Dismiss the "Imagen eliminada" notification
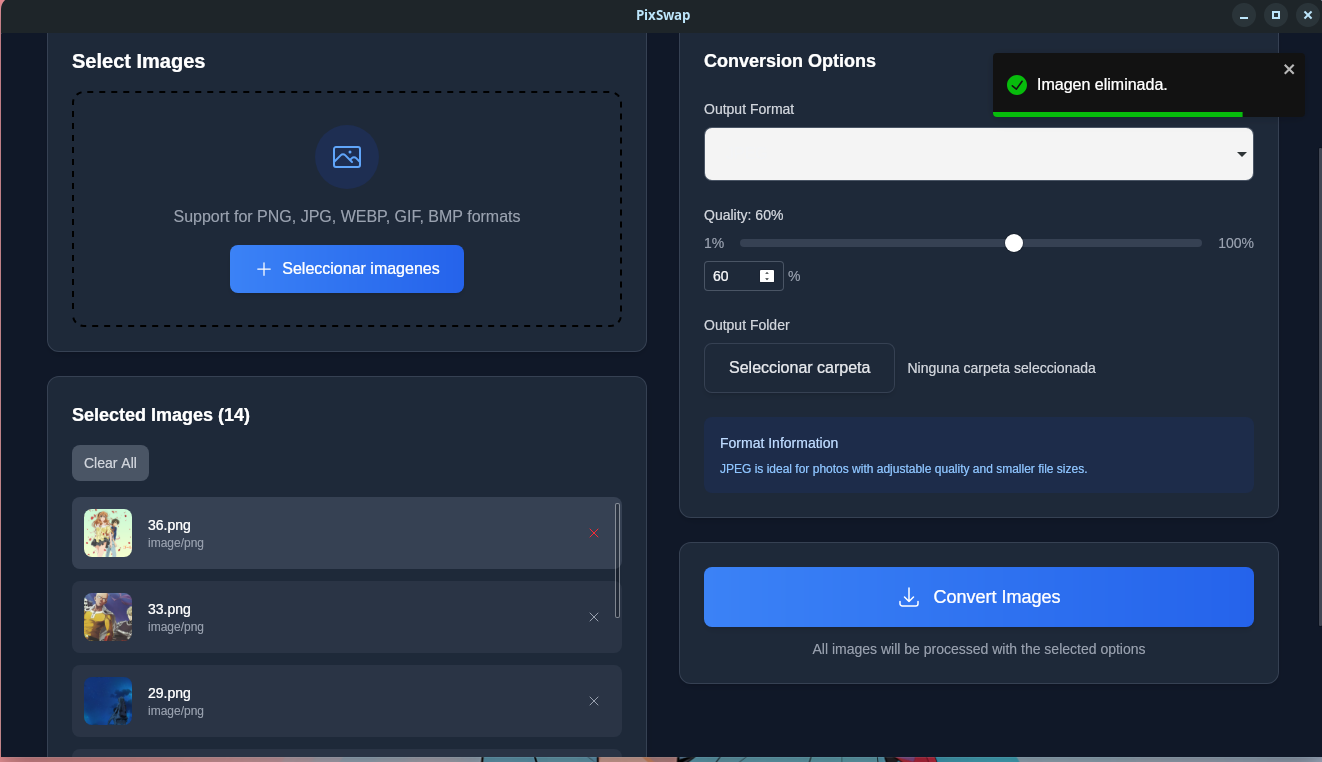 pyautogui.click(x=1289, y=69)
